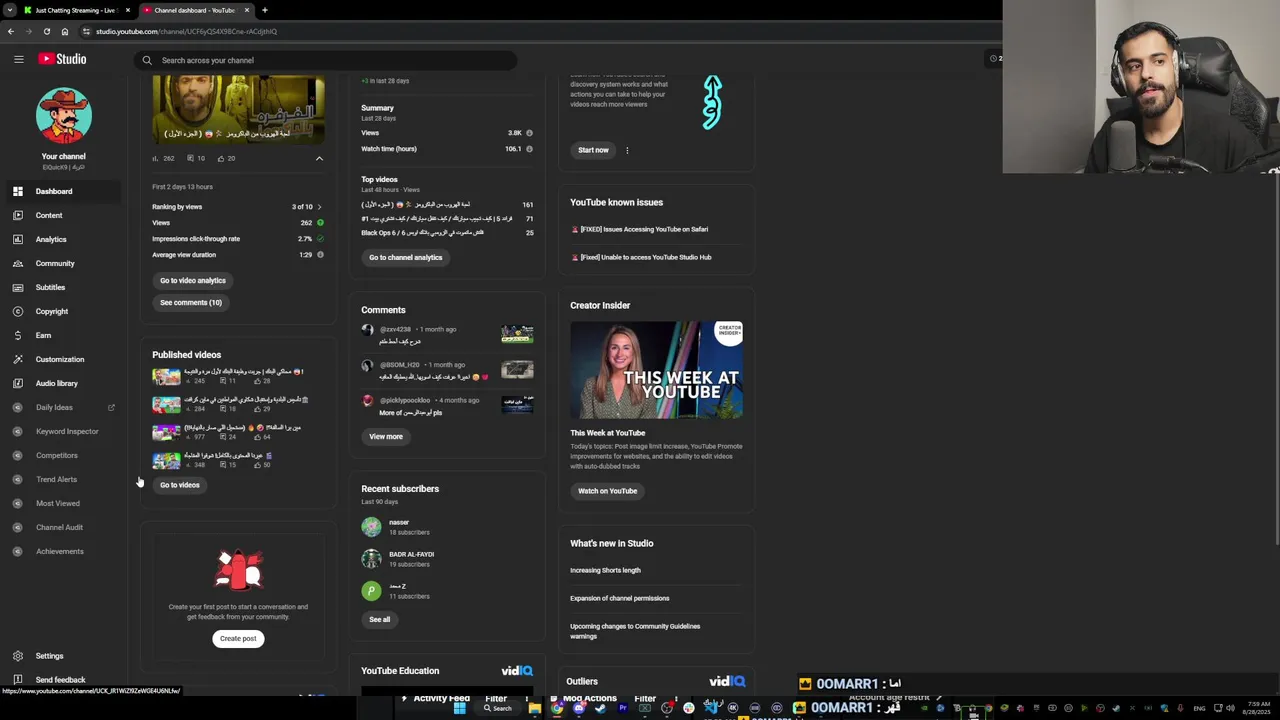Click the Views 3.8K info icon

coord(529,133)
